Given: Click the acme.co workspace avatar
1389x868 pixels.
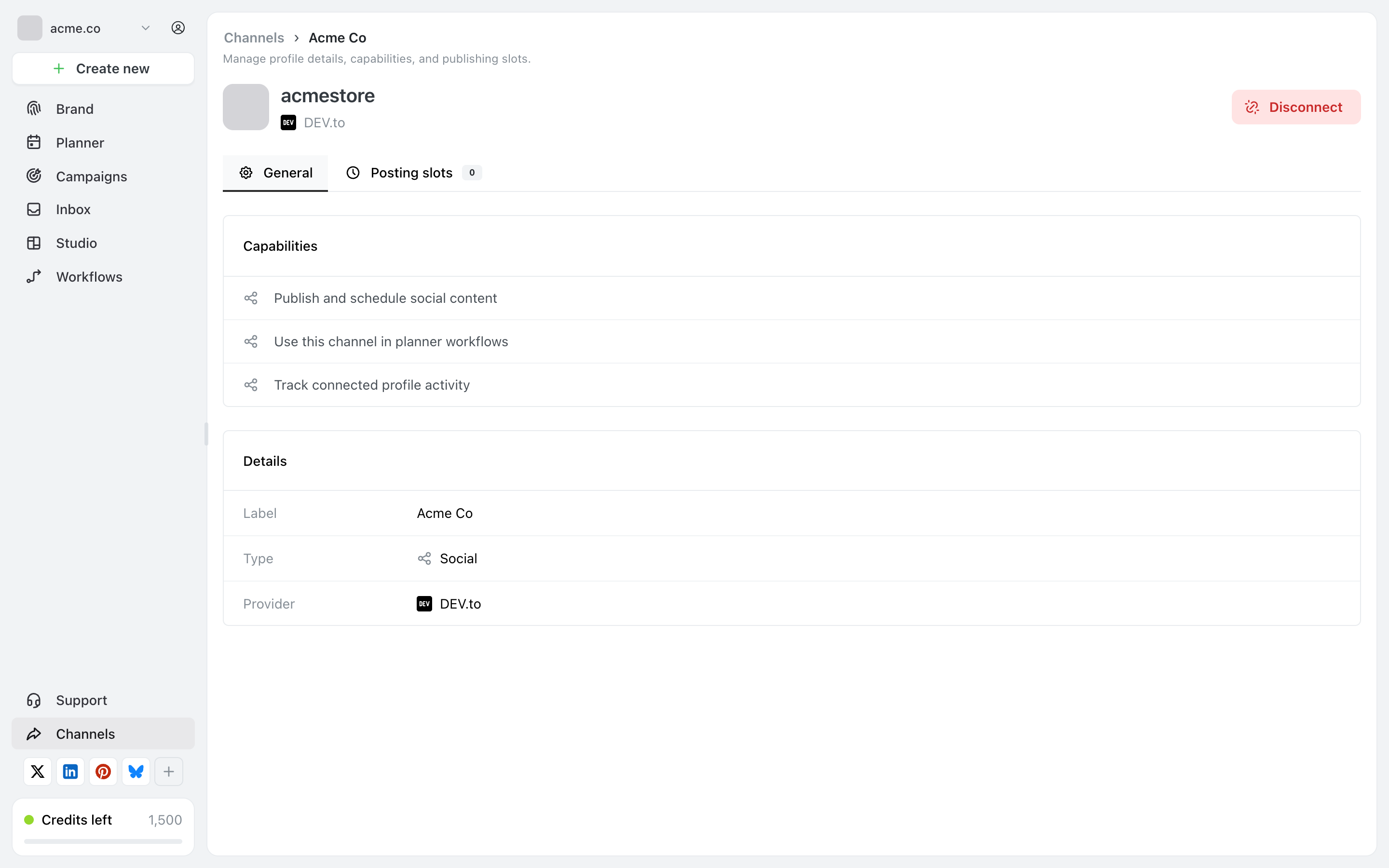Looking at the screenshot, I should tap(30, 28).
